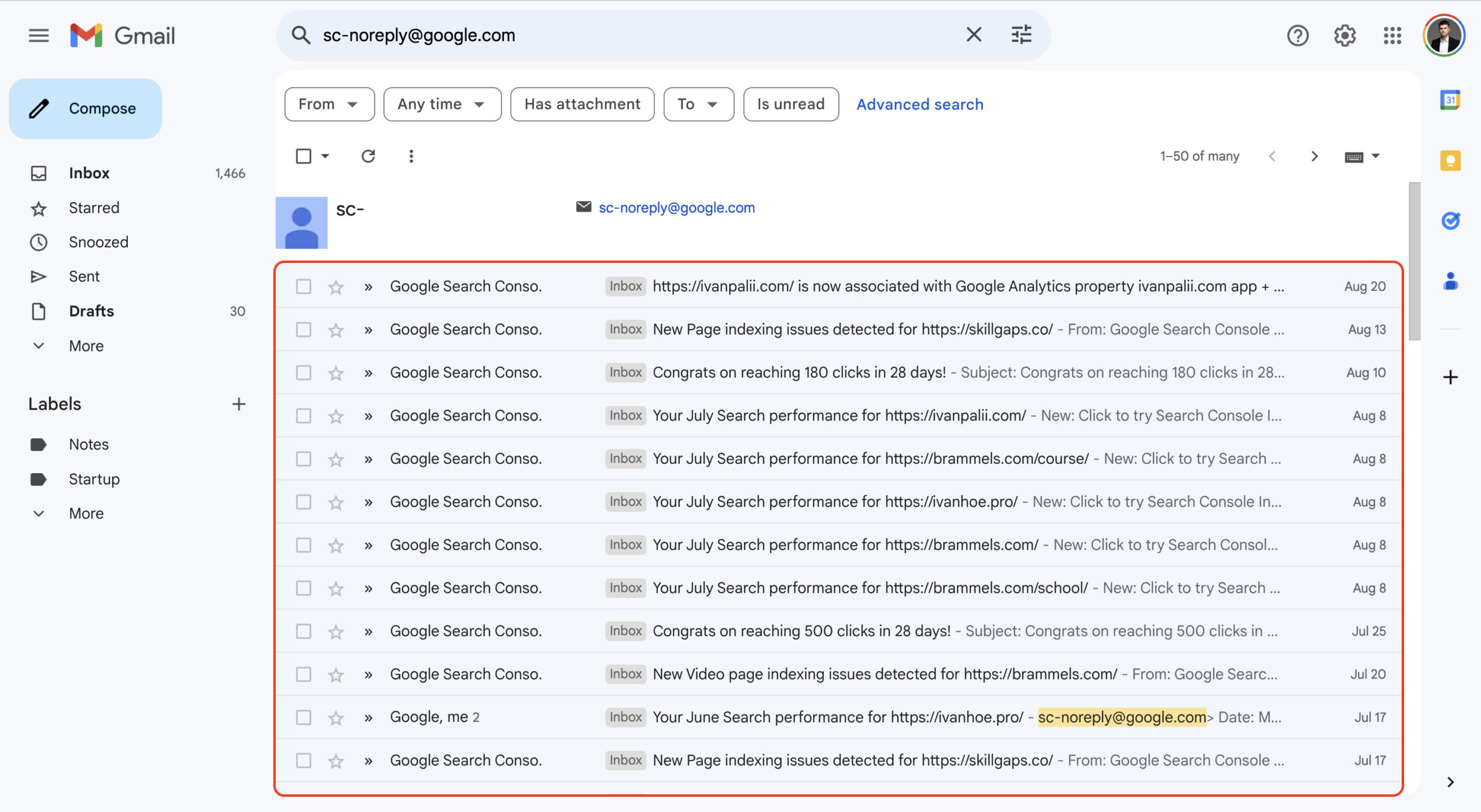Open Google Keep from side panel

pos(1450,161)
